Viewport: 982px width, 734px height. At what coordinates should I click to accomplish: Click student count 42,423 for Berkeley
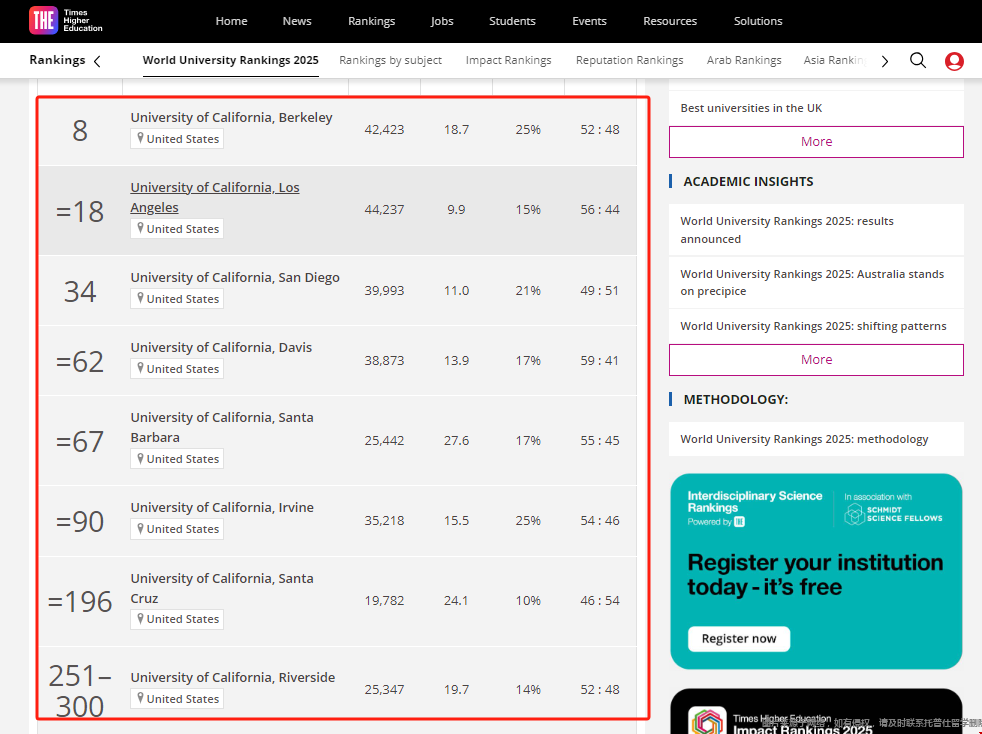pos(384,130)
